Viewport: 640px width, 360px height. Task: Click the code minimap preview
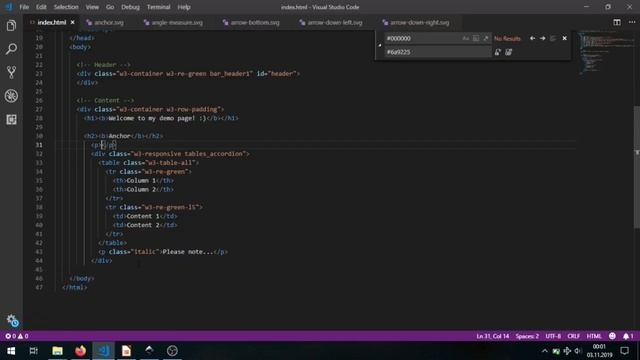[607, 53]
